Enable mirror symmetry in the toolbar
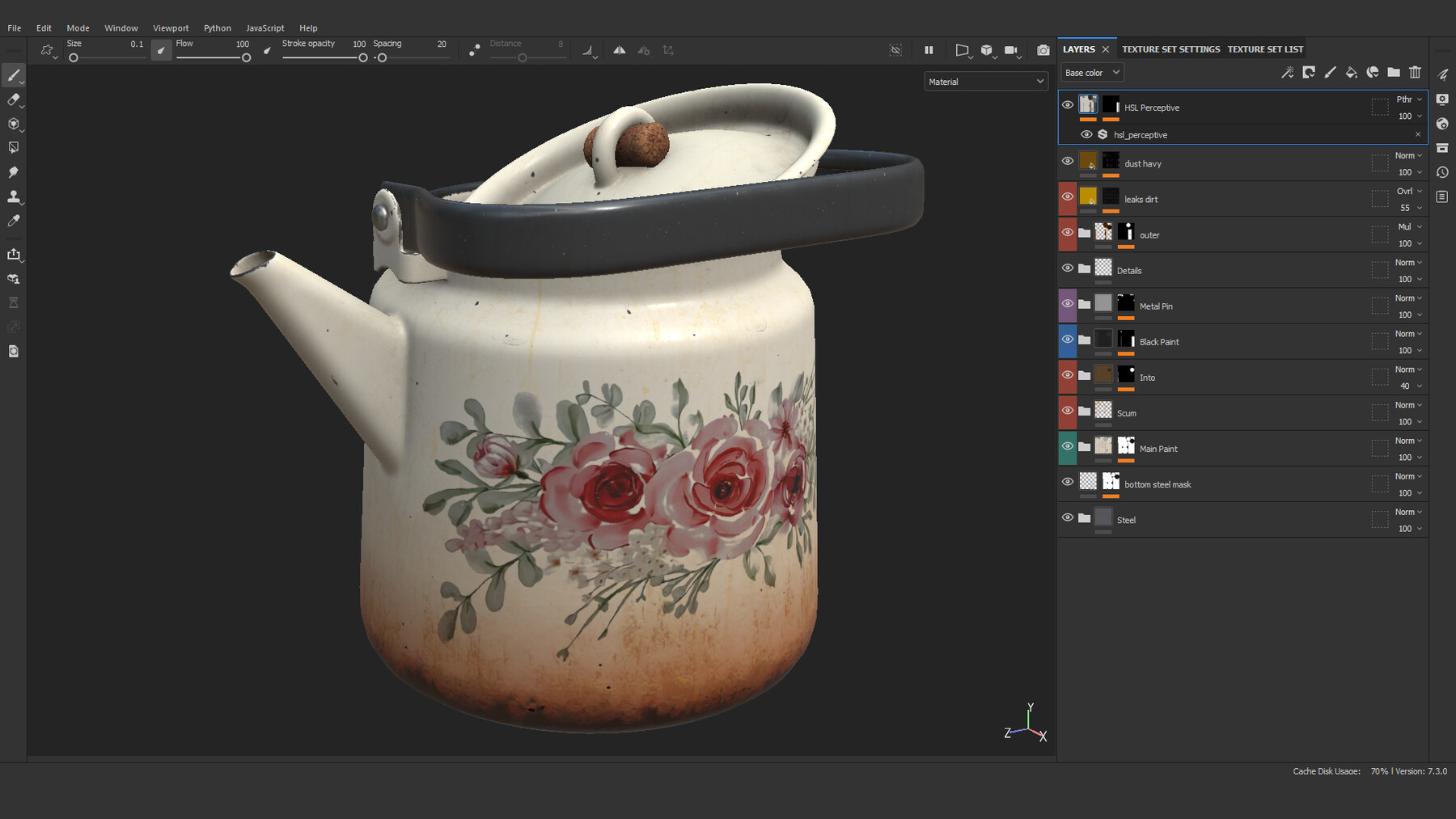Image resolution: width=1456 pixels, height=819 pixels. point(620,50)
